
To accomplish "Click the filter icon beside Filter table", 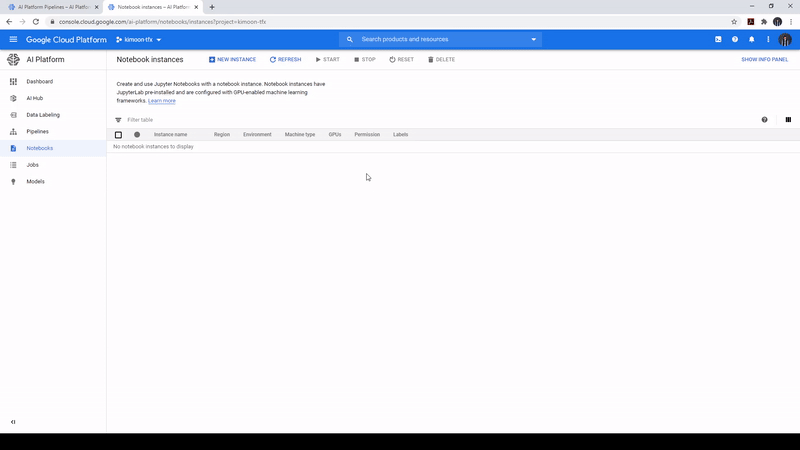I will click(118, 120).
